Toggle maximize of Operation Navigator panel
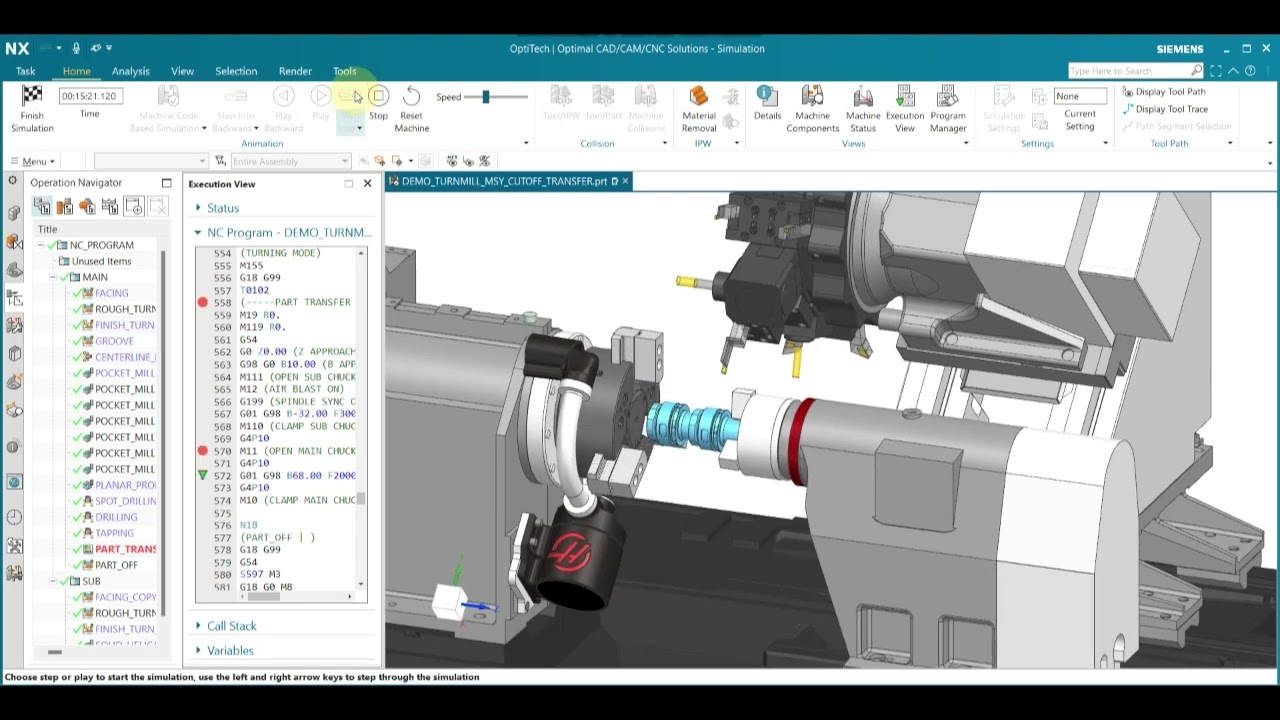The height and width of the screenshot is (720, 1280). coord(166,183)
